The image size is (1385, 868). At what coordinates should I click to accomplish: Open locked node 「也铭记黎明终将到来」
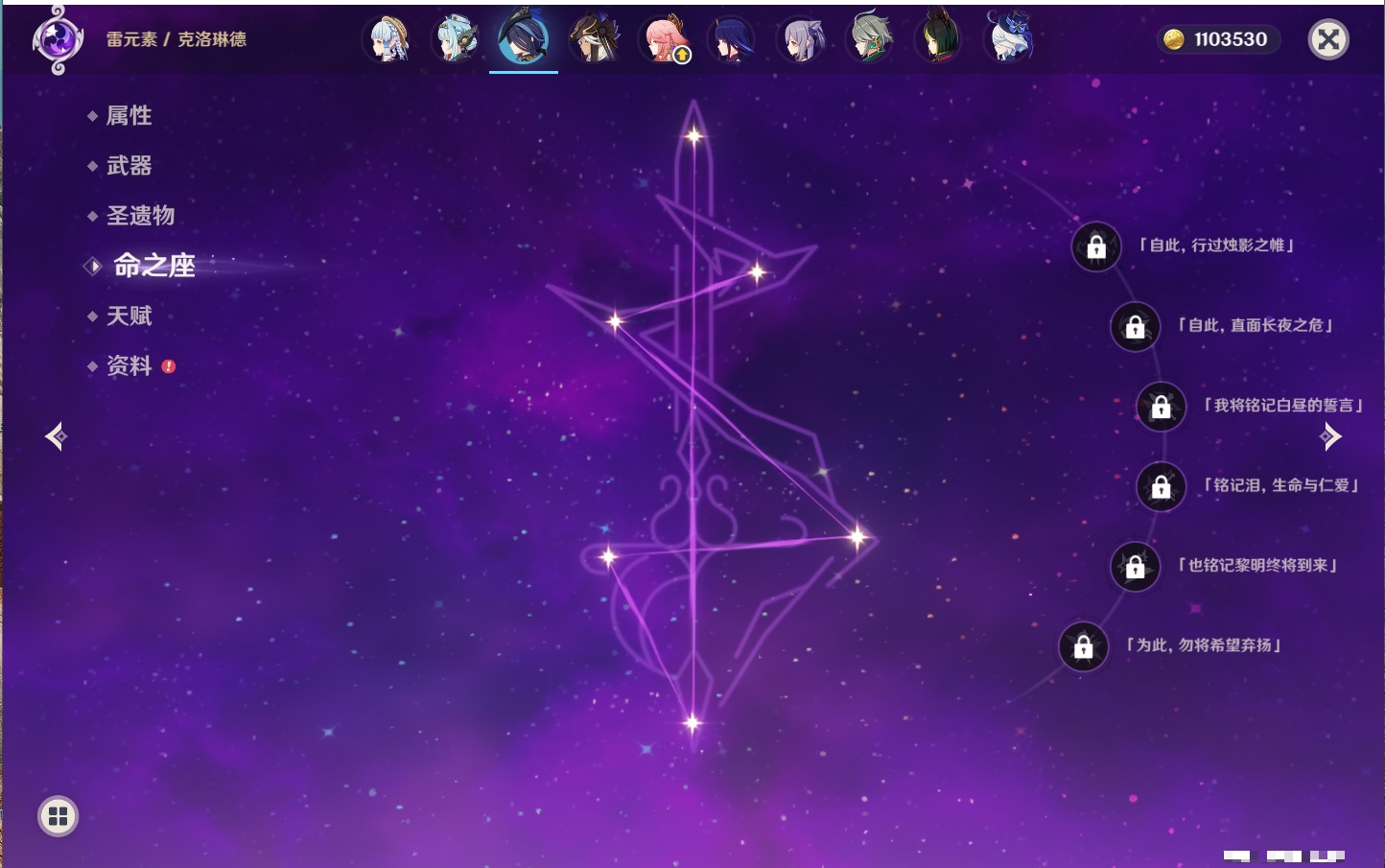[1135, 567]
